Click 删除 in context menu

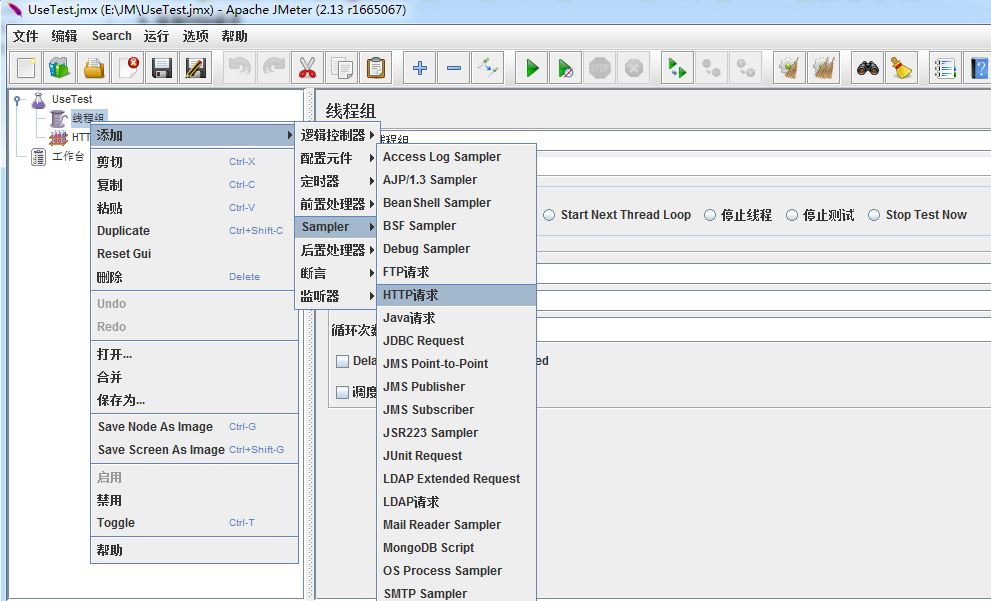(x=193, y=277)
